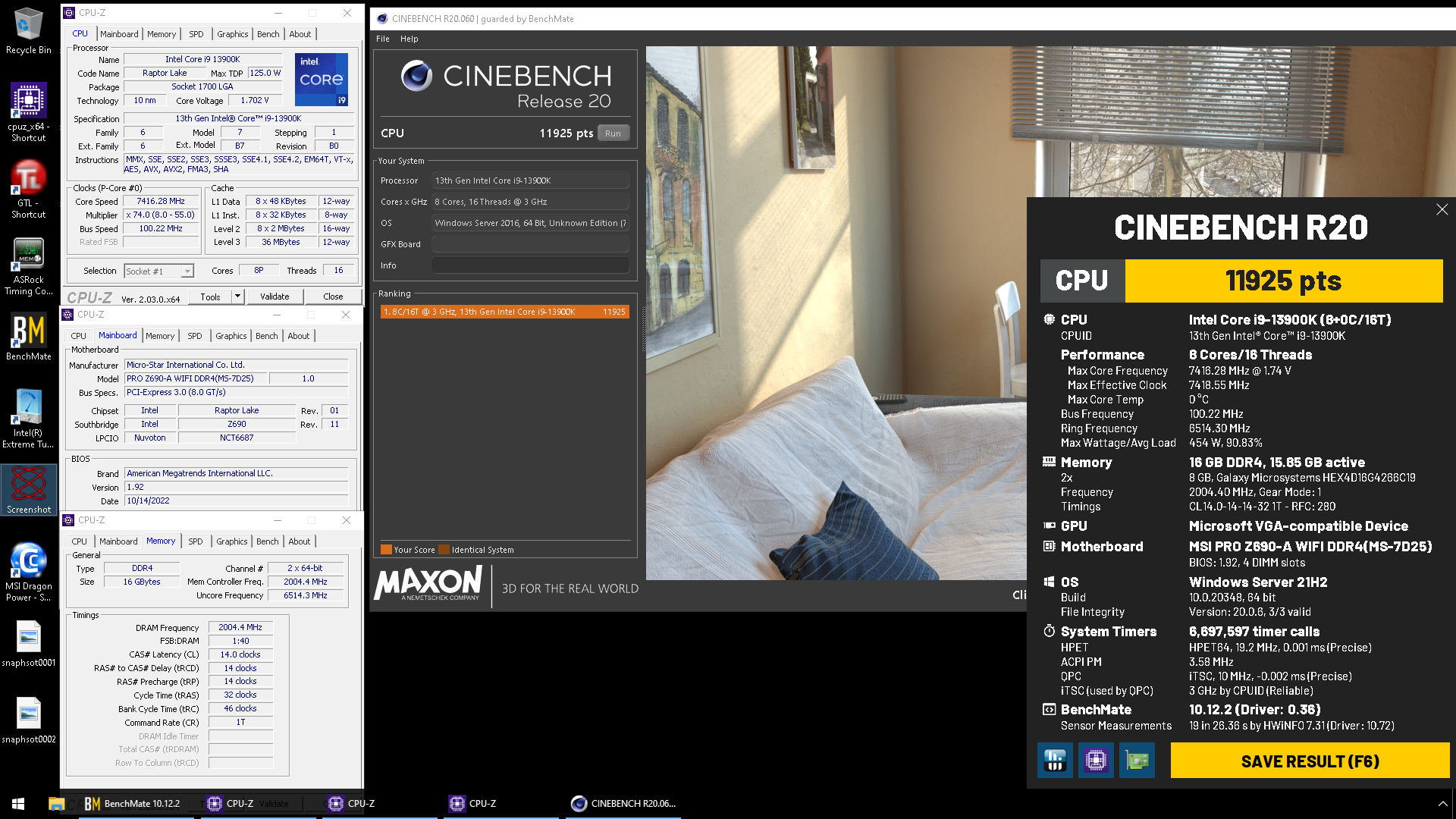Click the Close button in CPU-Z

pyautogui.click(x=333, y=297)
